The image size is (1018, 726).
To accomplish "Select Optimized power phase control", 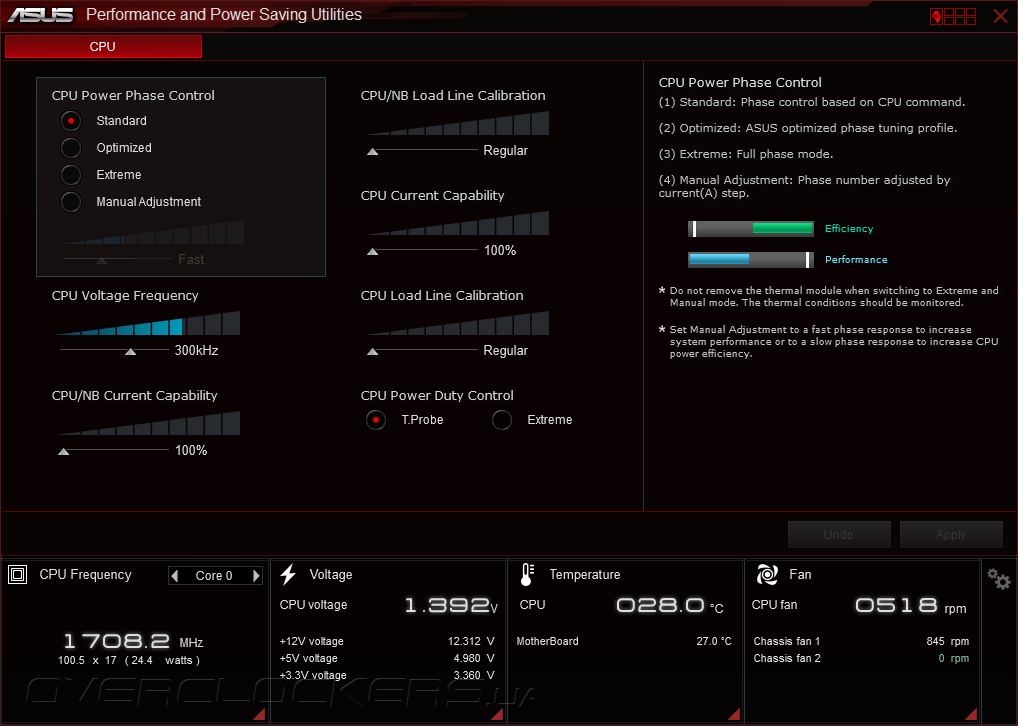I will pyautogui.click(x=71, y=148).
